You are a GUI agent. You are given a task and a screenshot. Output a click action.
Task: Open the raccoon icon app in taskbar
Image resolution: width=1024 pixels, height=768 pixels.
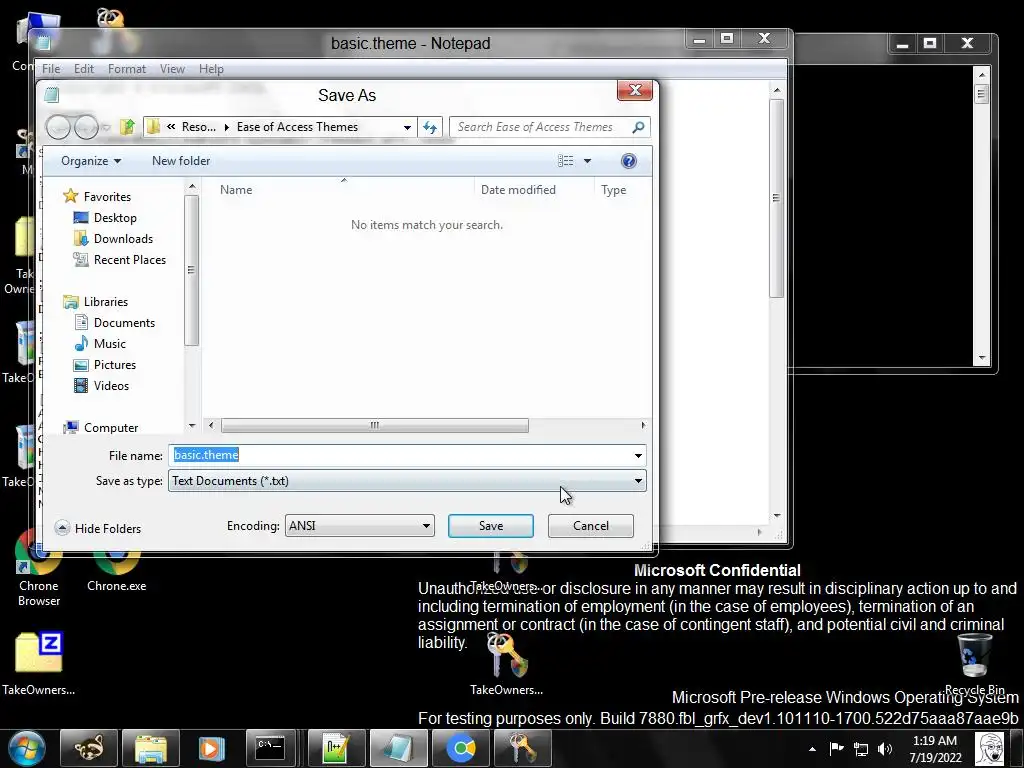[89, 748]
